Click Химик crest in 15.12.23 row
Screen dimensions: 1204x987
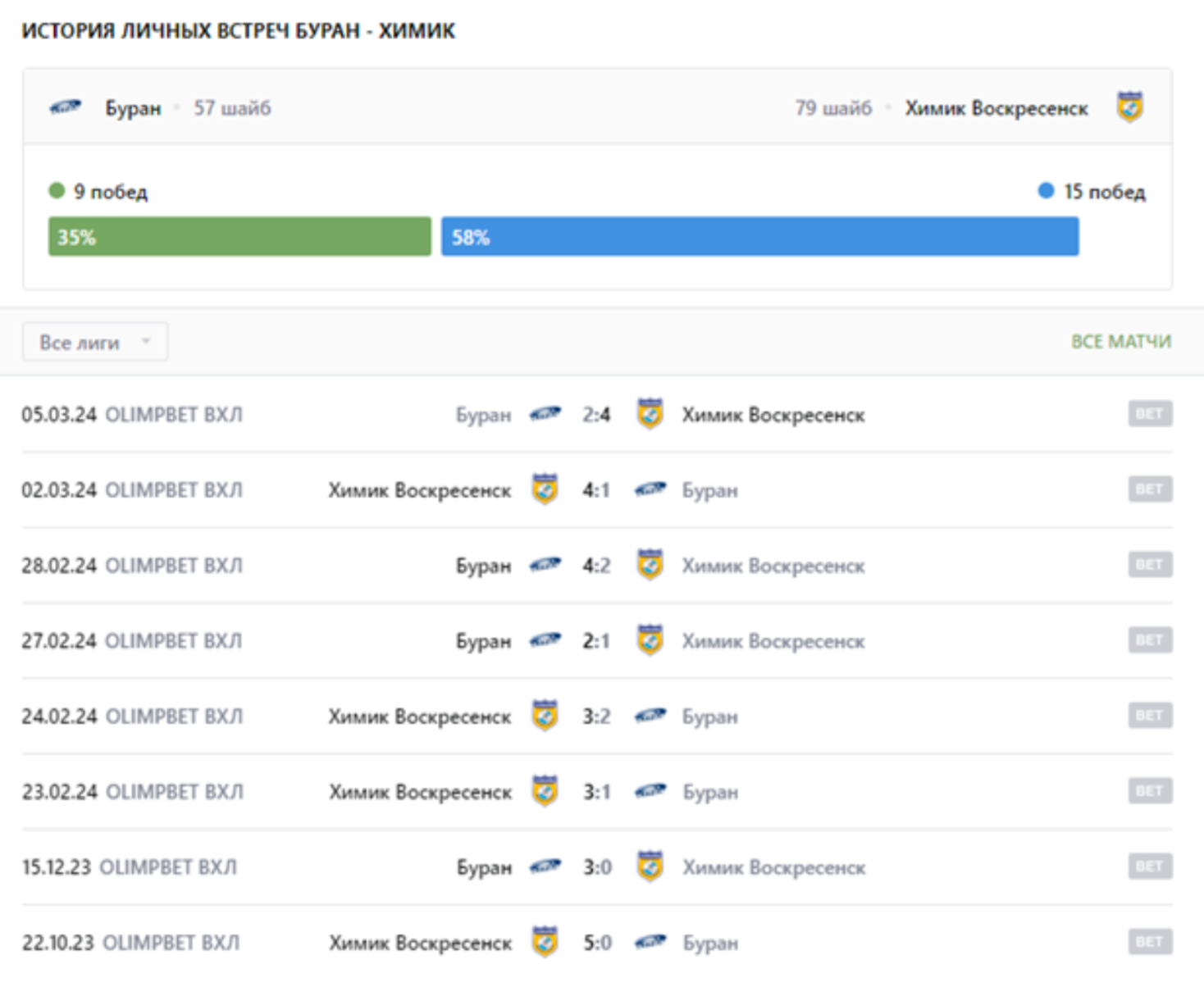(650, 866)
